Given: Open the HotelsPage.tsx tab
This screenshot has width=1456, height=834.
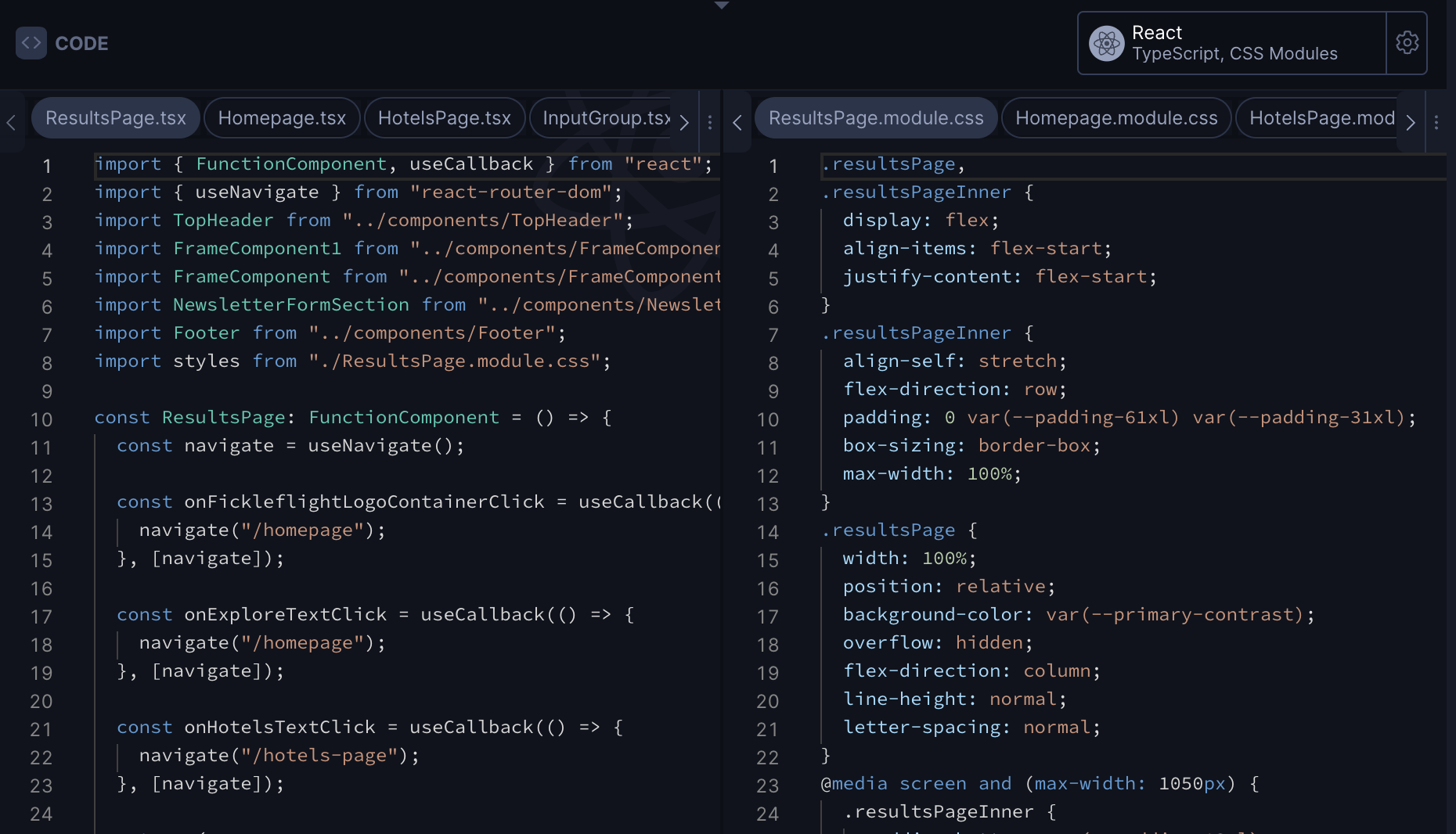Looking at the screenshot, I should (x=445, y=117).
